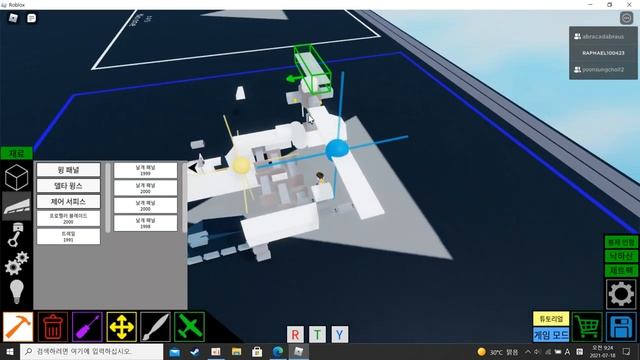Select player abracadabraus in player list
The image size is (640, 360).
click(x=603, y=36)
